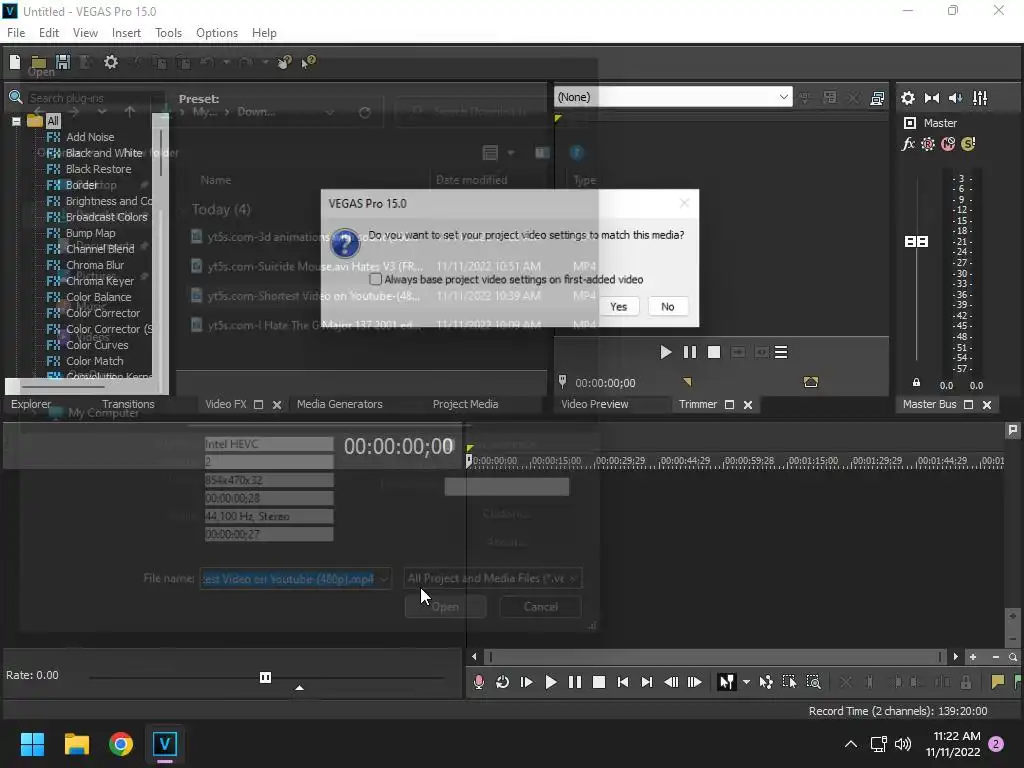Switch to the Media Generators tab
The width and height of the screenshot is (1024, 768).
click(x=340, y=404)
